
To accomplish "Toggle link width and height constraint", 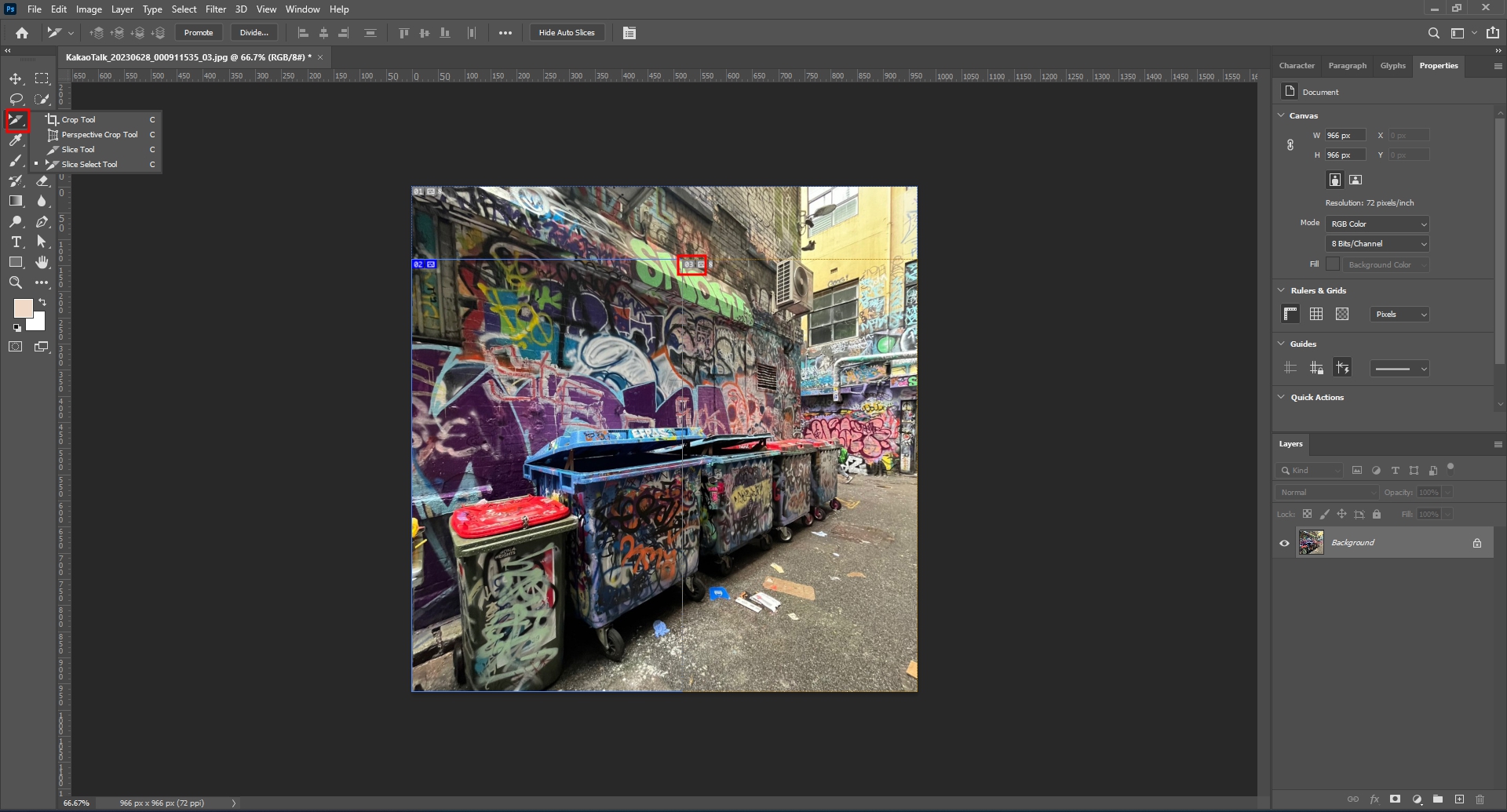I will pos(1290,145).
